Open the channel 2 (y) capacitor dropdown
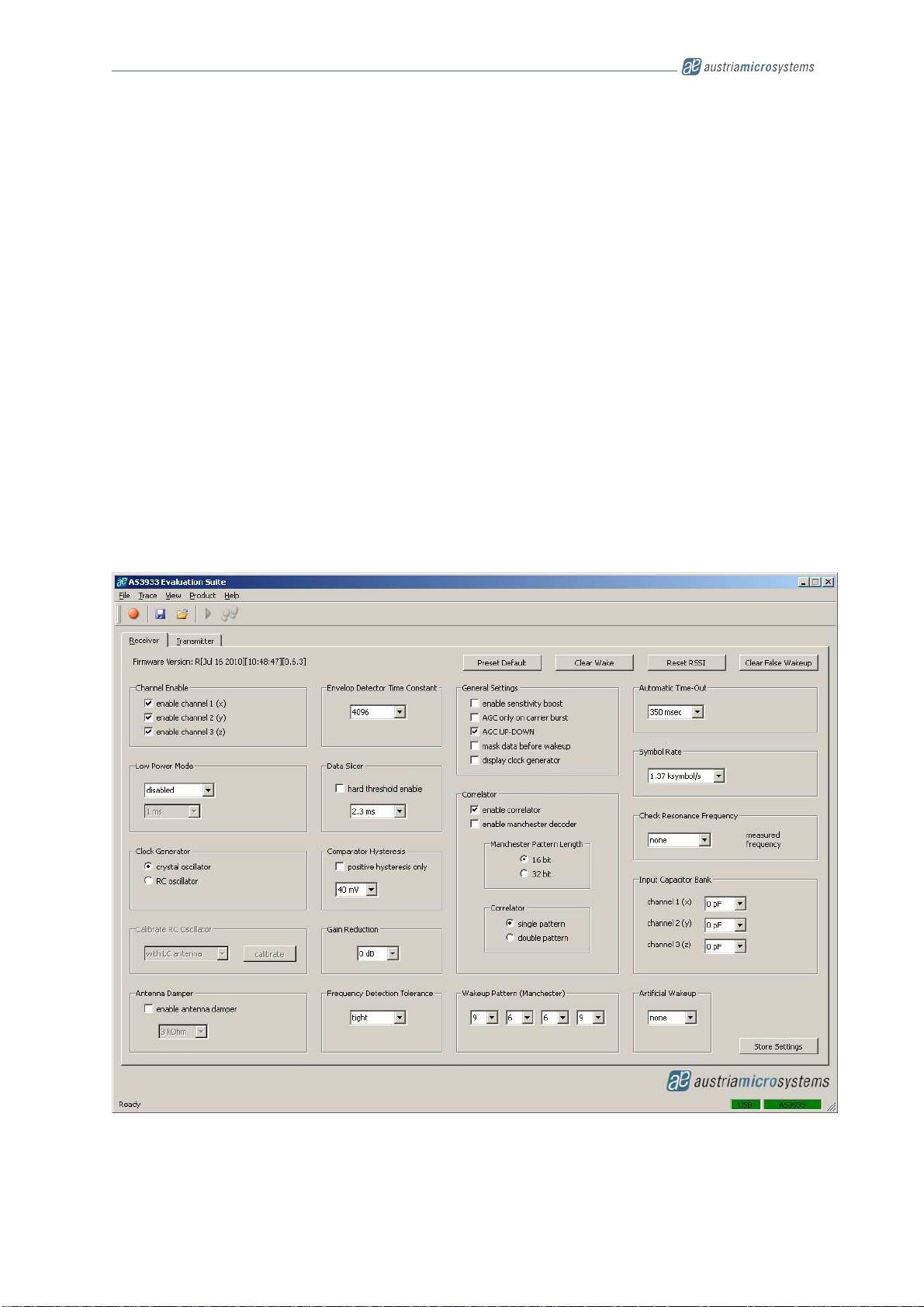924x1307 pixels. coord(725,925)
